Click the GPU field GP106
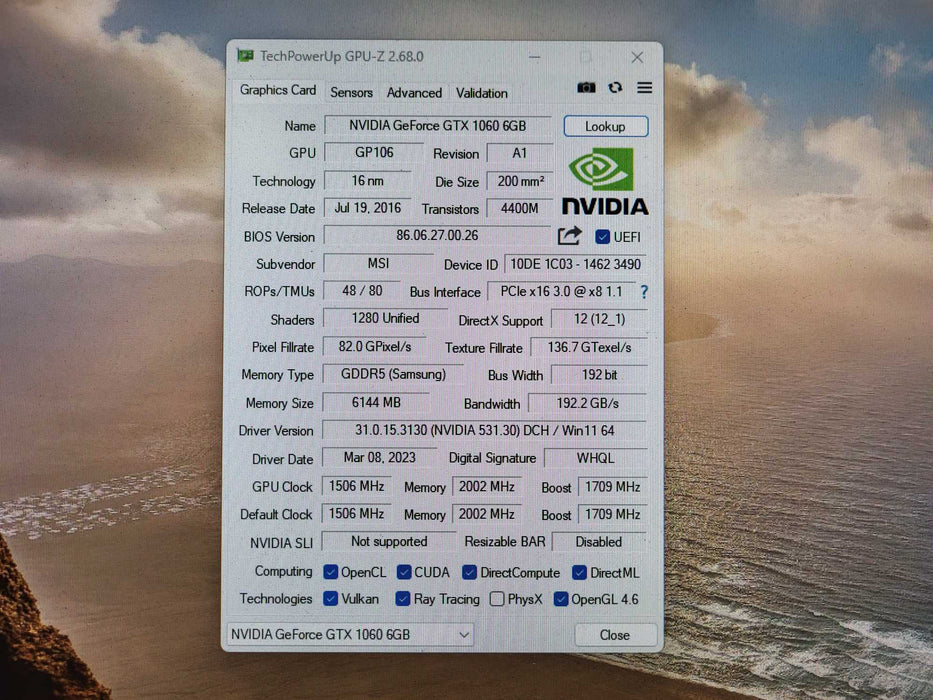 click(374, 152)
